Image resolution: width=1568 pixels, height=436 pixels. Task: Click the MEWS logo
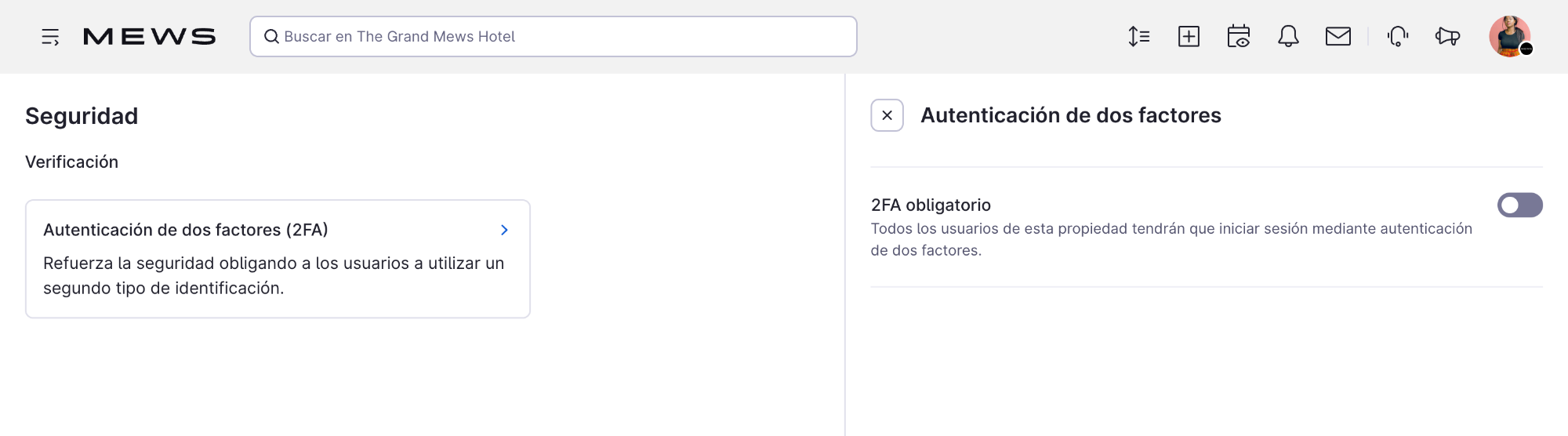tap(149, 37)
